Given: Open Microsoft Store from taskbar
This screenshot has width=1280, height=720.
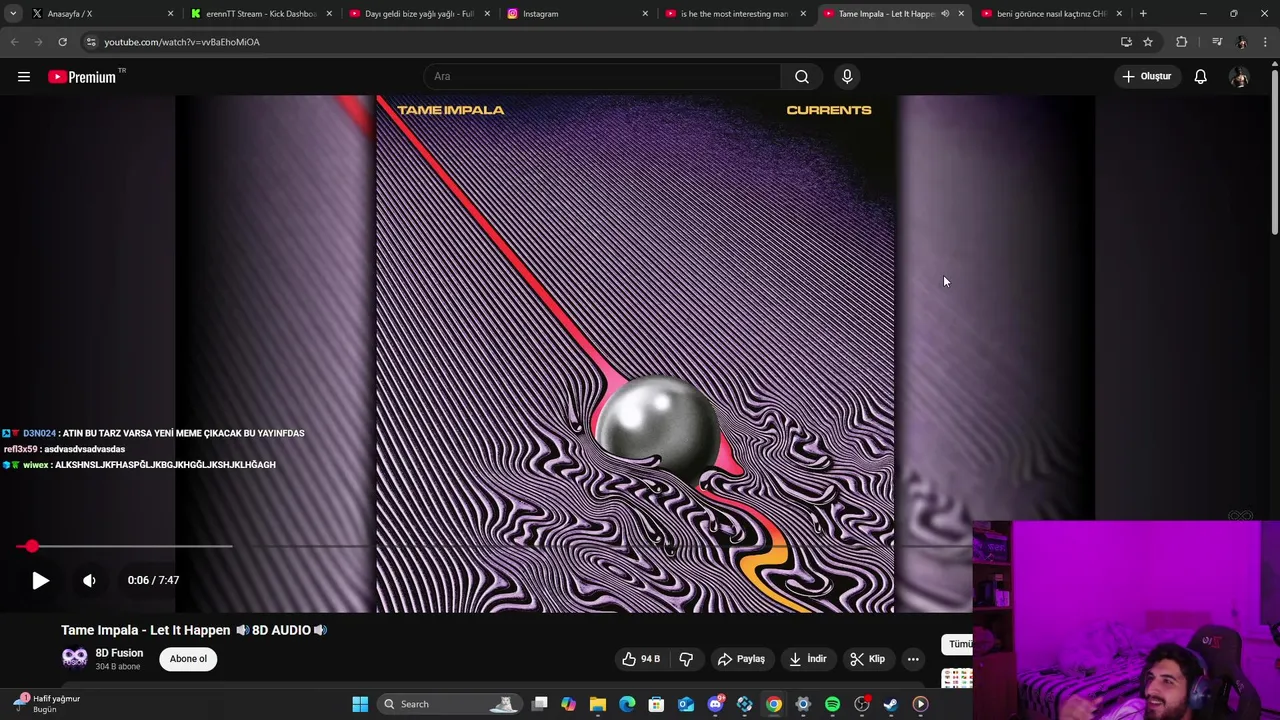Looking at the screenshot, I should pyautogui.click(x=656, y=704).
